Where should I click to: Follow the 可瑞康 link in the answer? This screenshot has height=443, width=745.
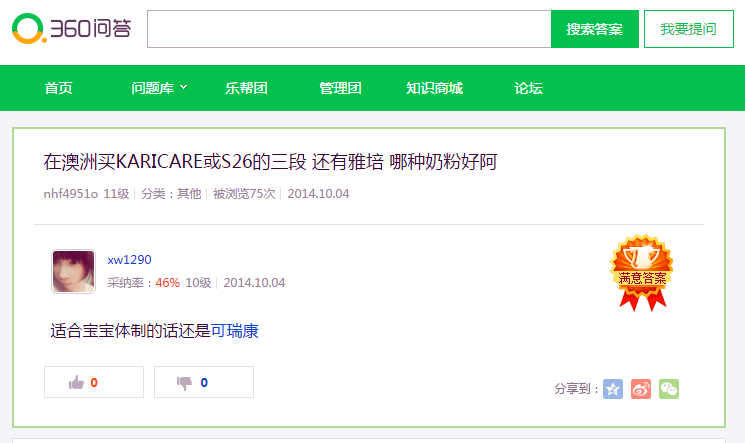[x=235, y=331]
